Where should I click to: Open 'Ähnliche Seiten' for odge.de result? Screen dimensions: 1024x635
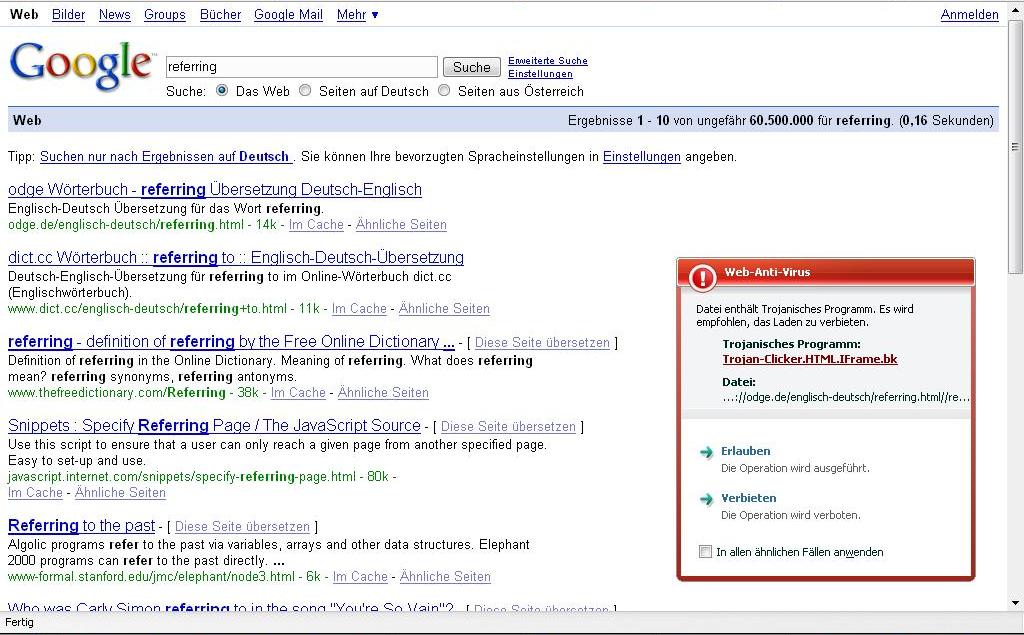click(x=401, y=225)
